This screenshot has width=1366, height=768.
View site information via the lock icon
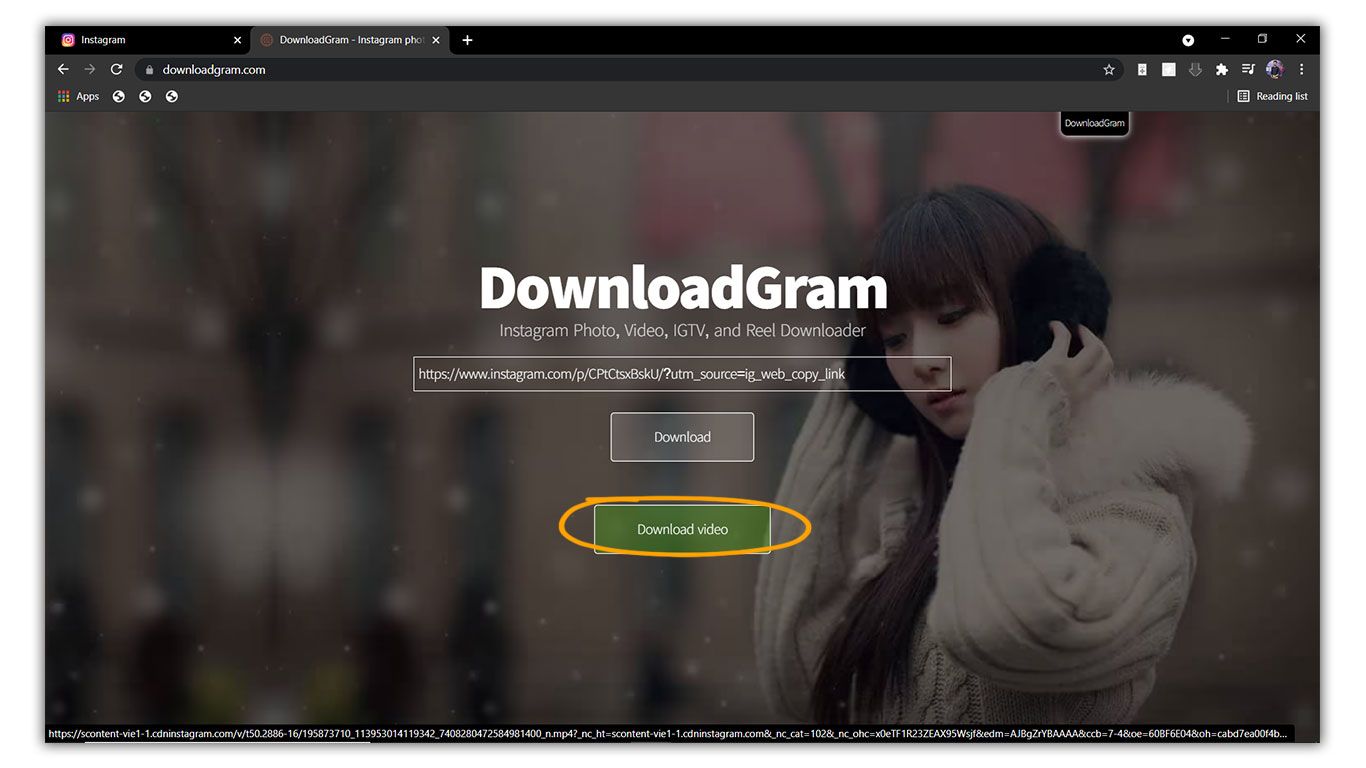149,70
